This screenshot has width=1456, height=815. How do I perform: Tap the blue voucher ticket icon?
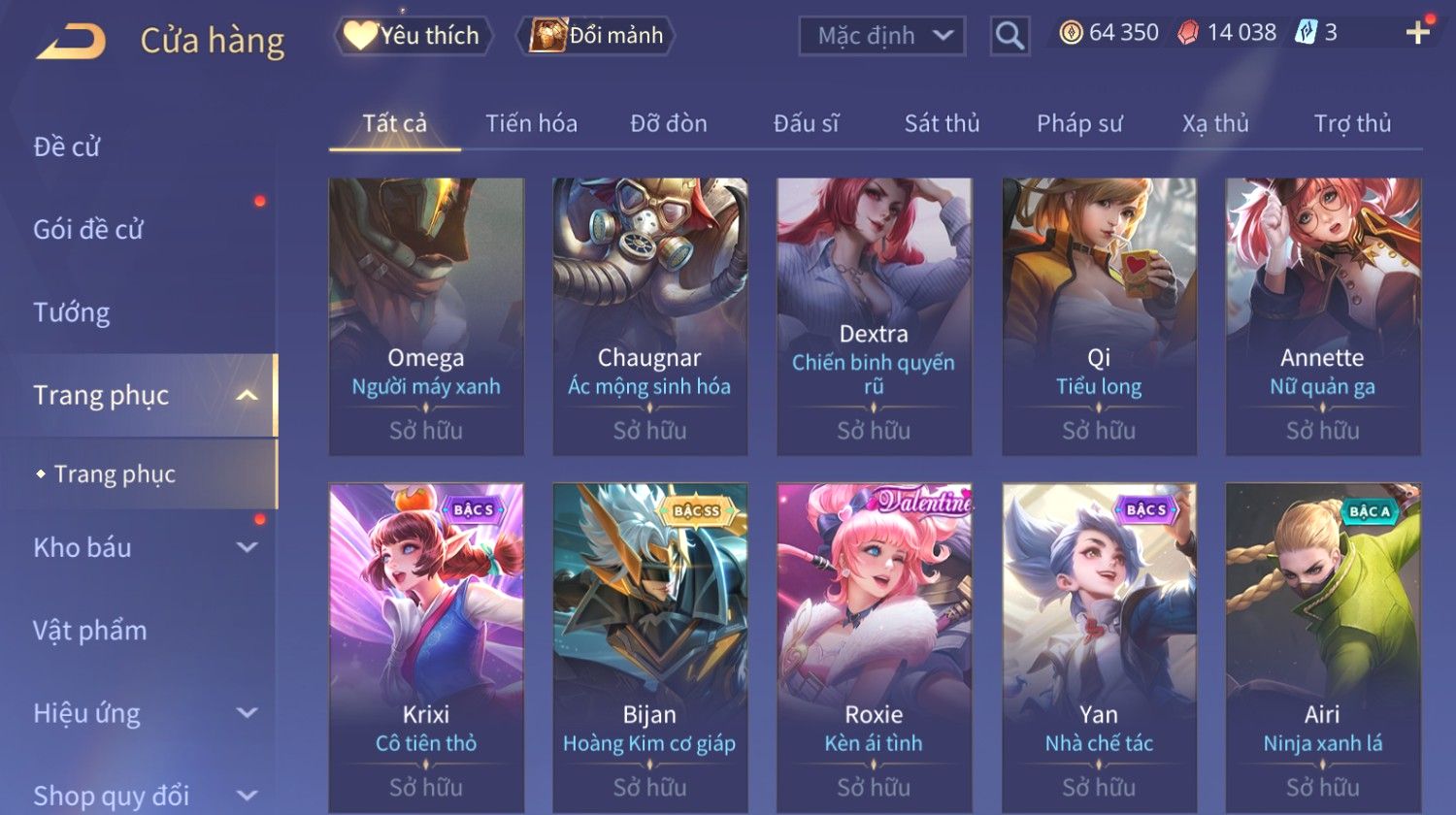[1307, 33]
